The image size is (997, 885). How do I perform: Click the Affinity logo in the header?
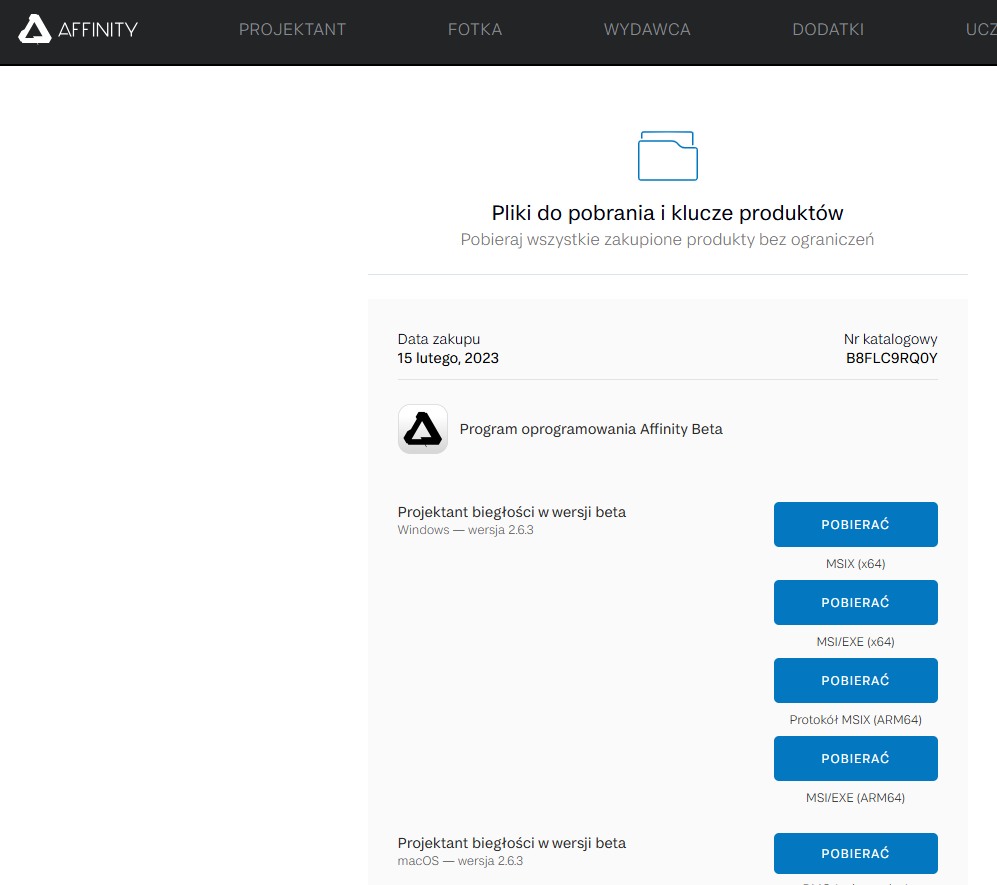click(78, 29)
